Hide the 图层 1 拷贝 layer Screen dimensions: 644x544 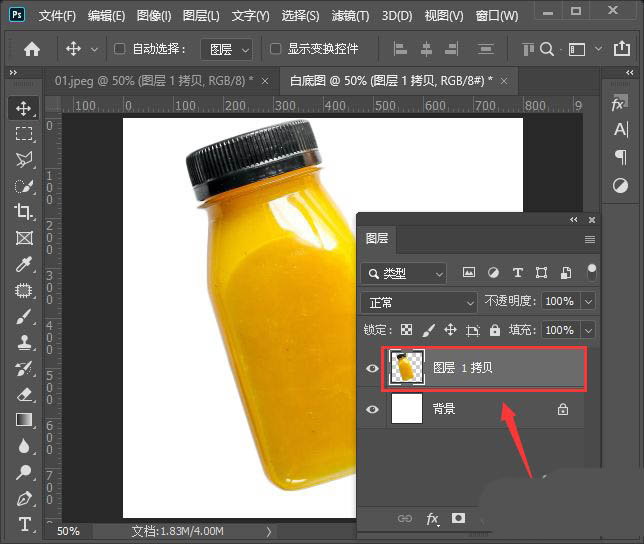point(372,368)
